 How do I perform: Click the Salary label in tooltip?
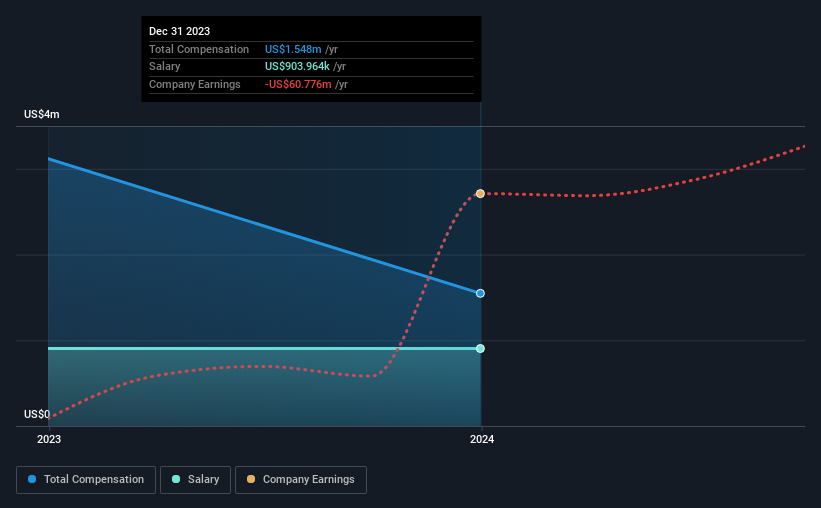(164, 67)
